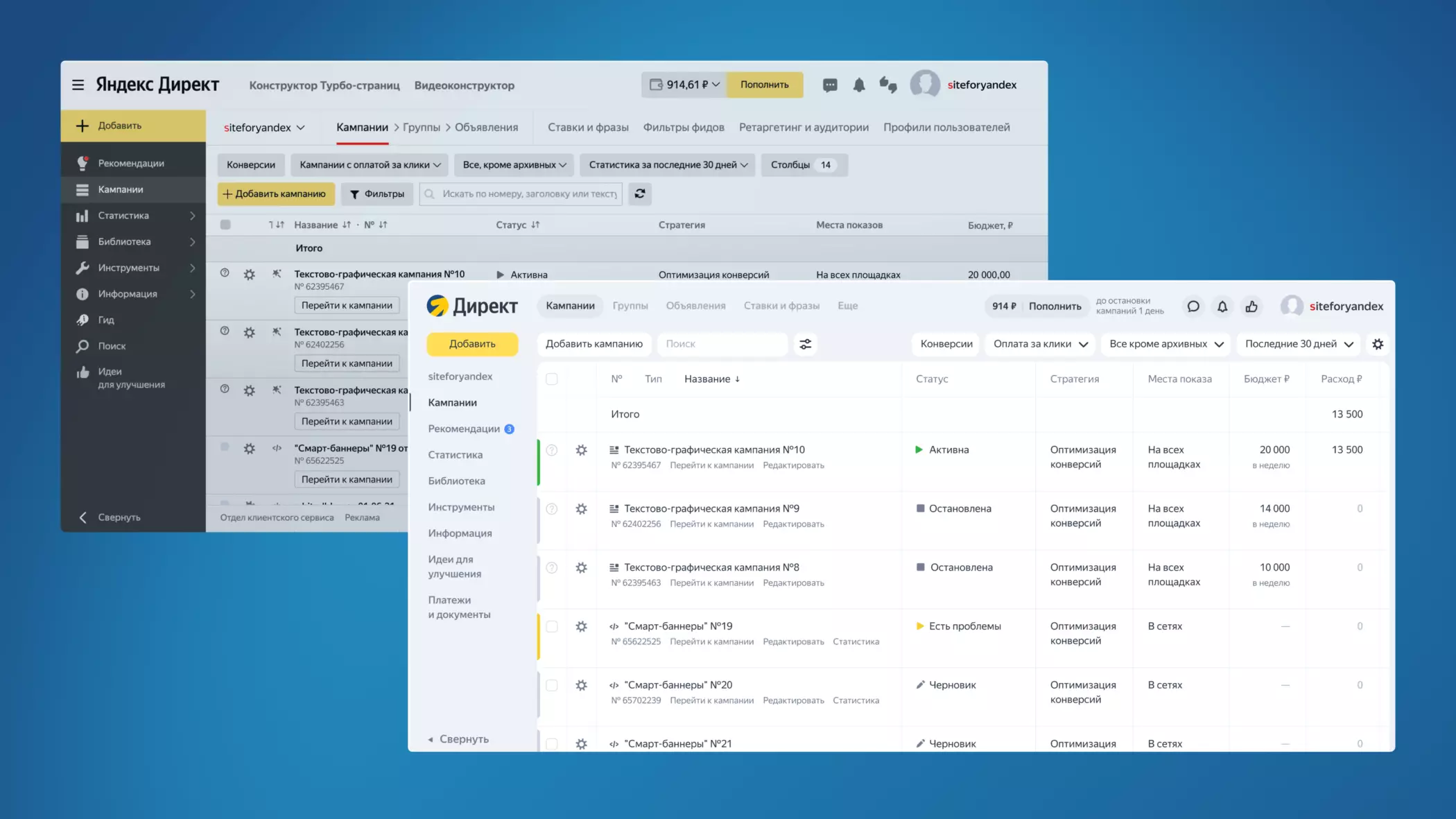
Task: Open Ретаргетинг и аудитории tab in old window
Action: 804,128
